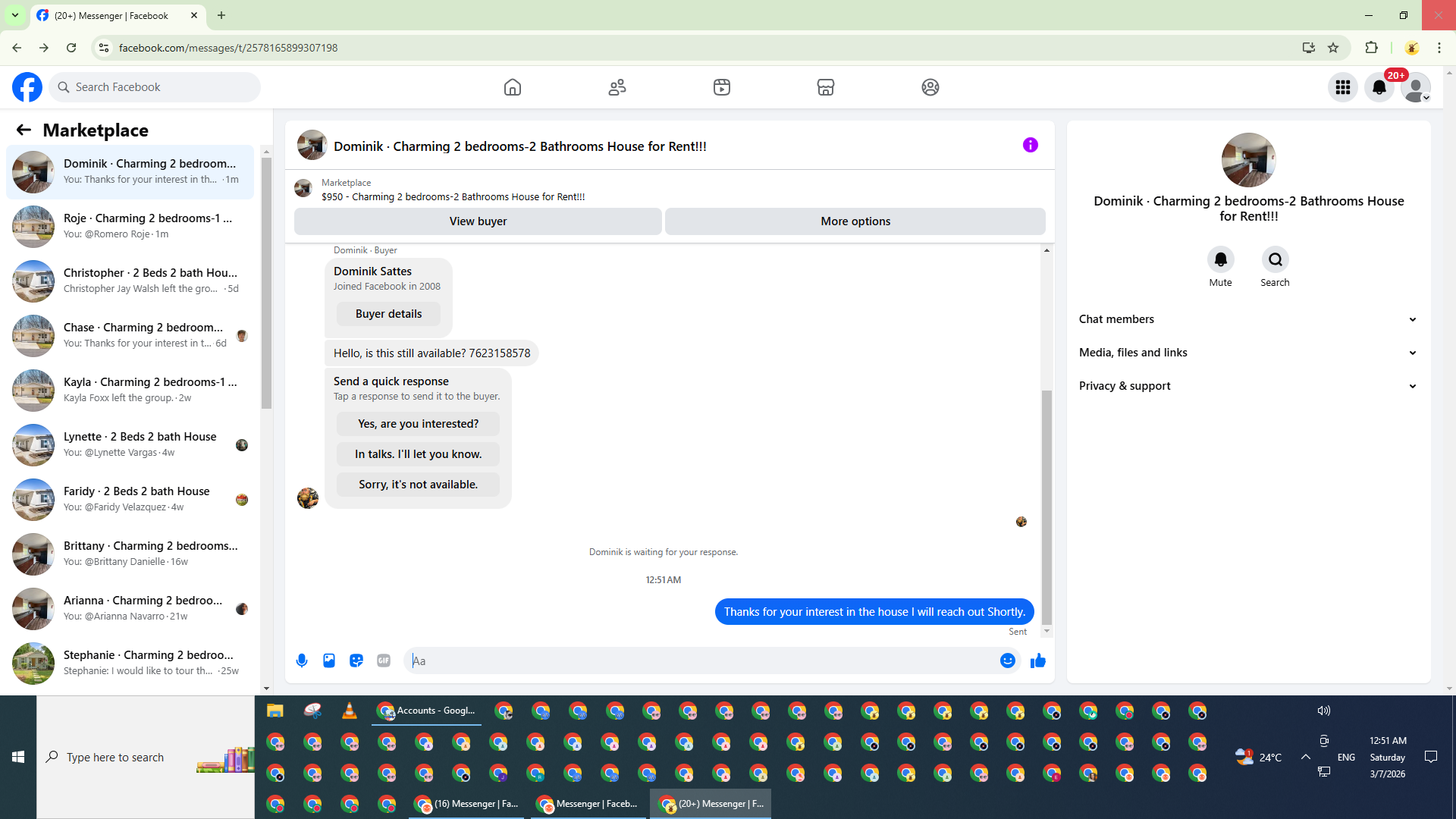
Task: Open the notifications bell
Action: coord(1379,87)
